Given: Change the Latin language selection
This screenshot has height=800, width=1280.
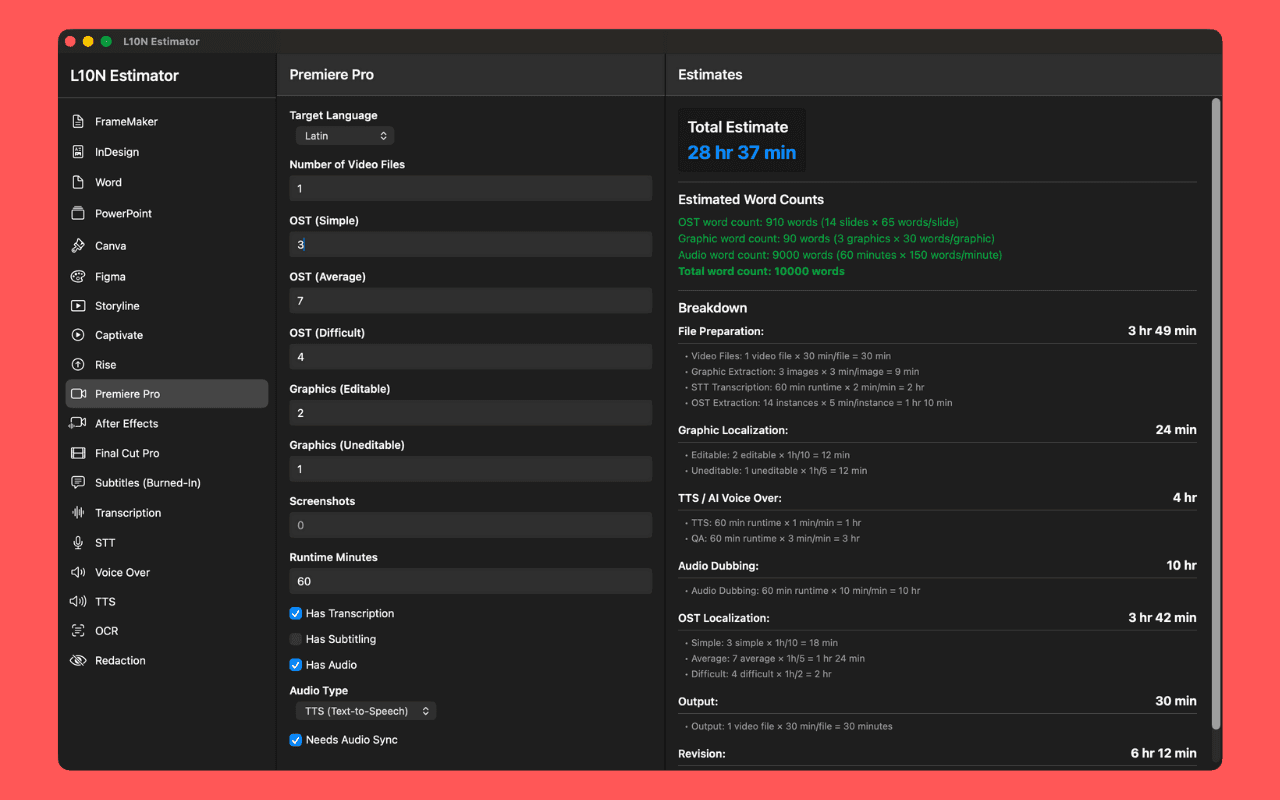Looking at the screenshot, I should [345, 135].
